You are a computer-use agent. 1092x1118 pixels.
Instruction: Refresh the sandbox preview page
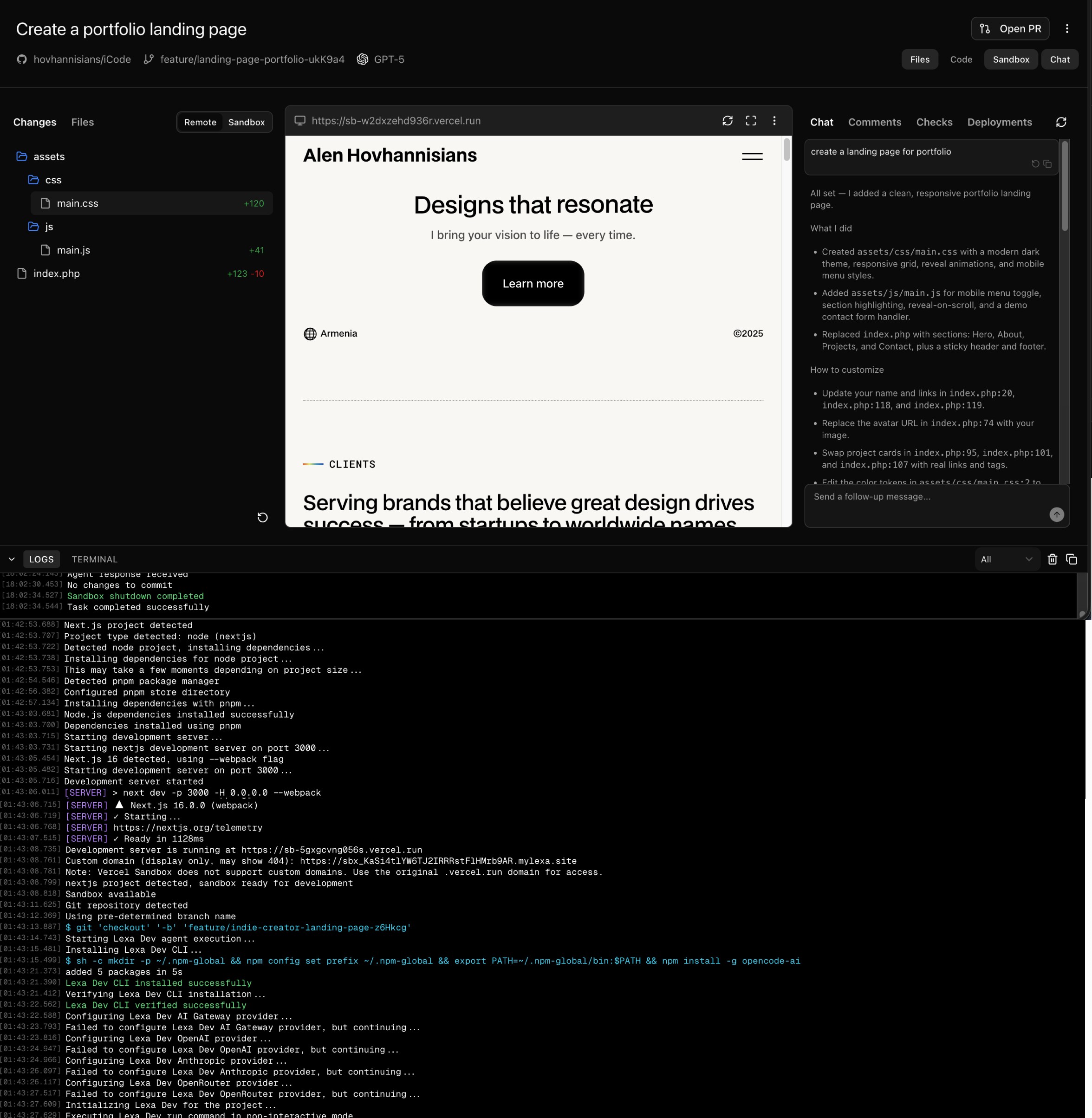[x=727, y=120]
